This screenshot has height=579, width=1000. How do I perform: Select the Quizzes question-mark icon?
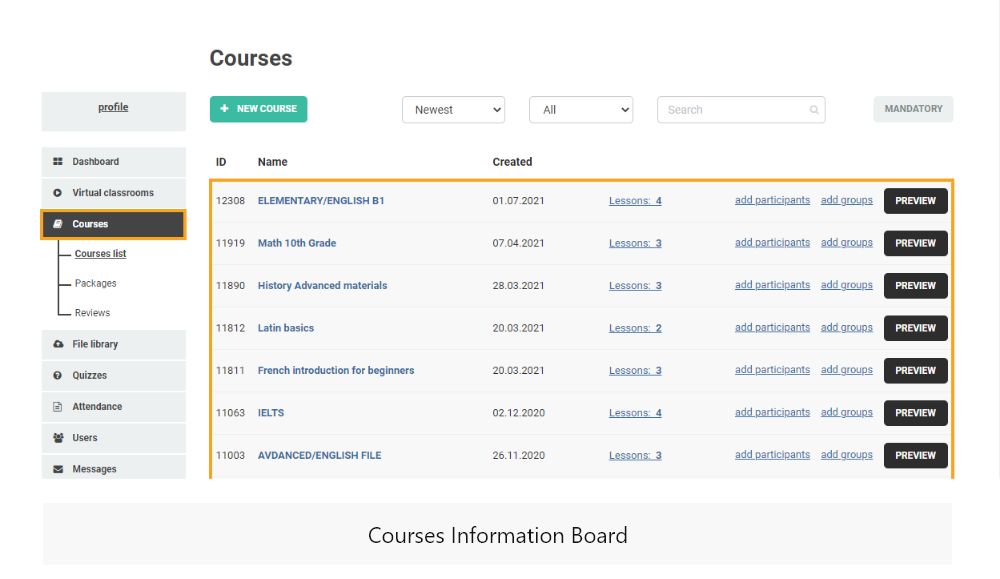tap(60, 375)
